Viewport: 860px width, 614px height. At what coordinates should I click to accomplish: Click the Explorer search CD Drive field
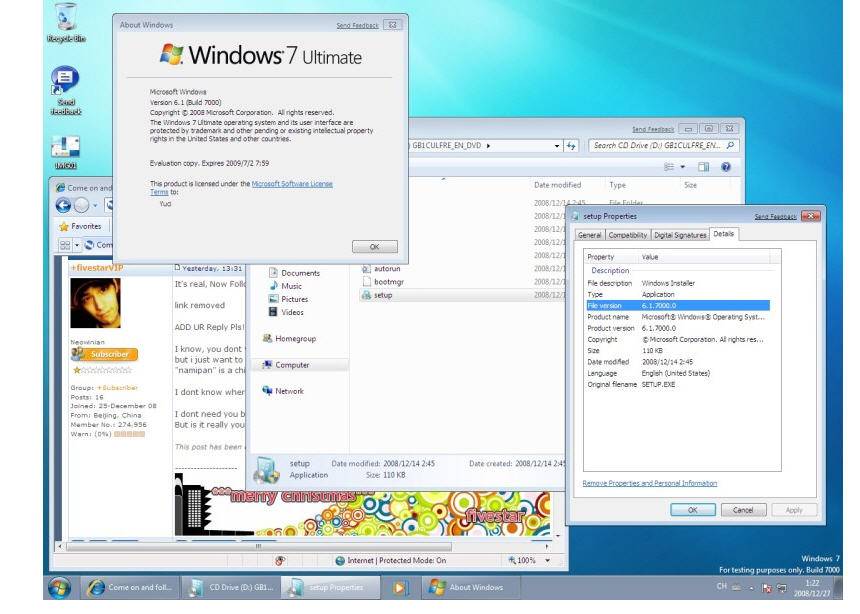tap(664, 146)
